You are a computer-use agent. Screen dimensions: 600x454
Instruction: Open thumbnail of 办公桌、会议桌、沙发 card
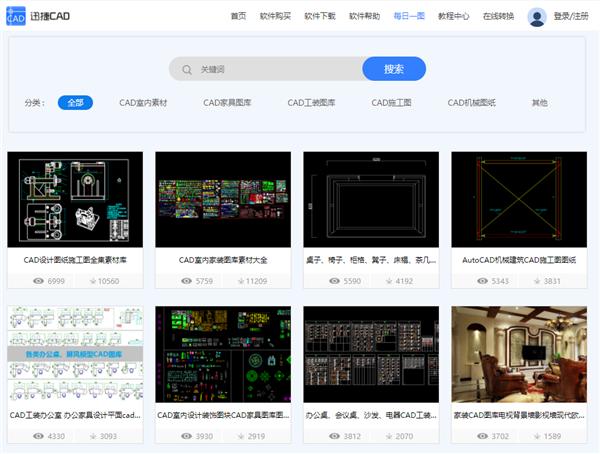pos(371,354)
